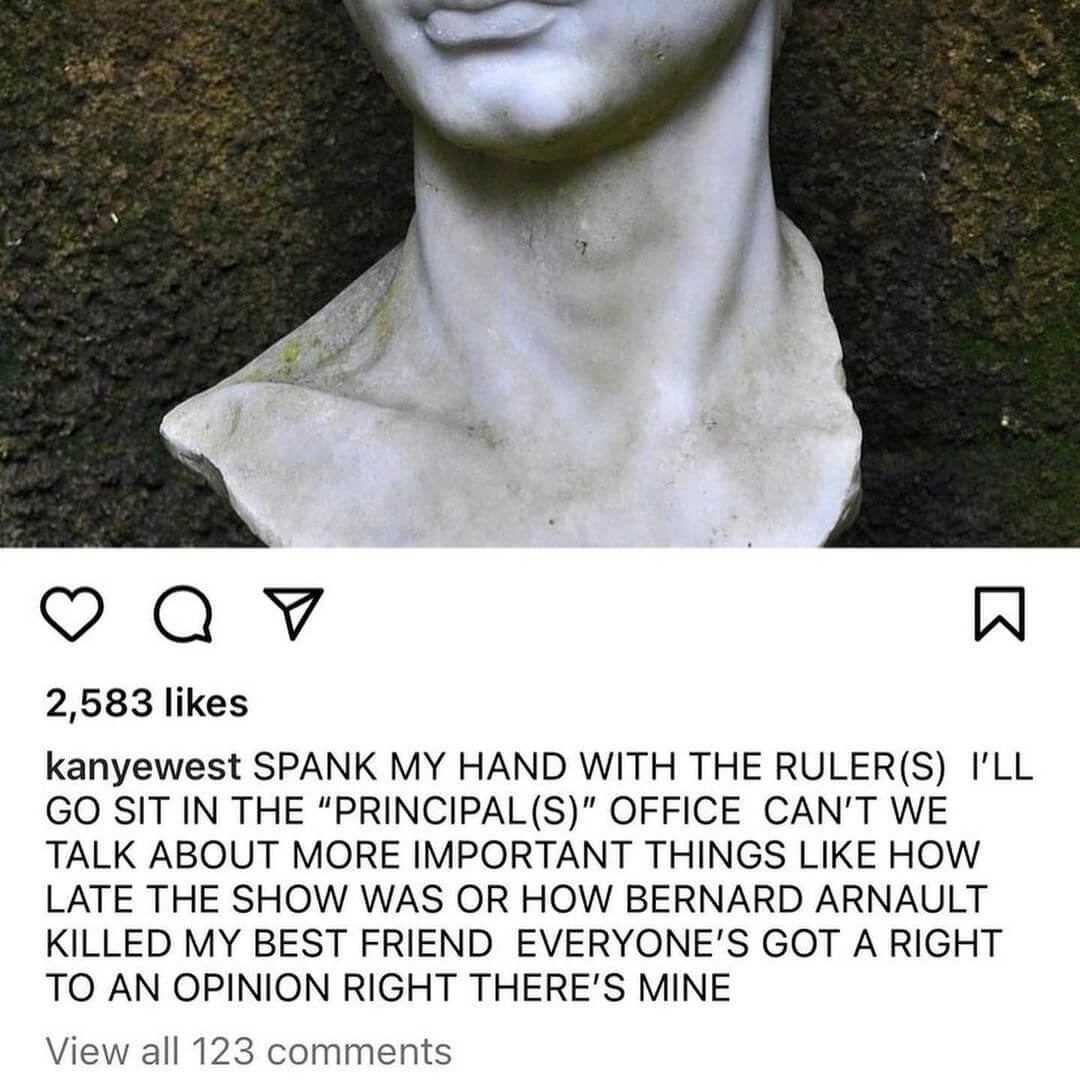
Task: Open the list of 2,583 likes
Action: coord(147,703)
